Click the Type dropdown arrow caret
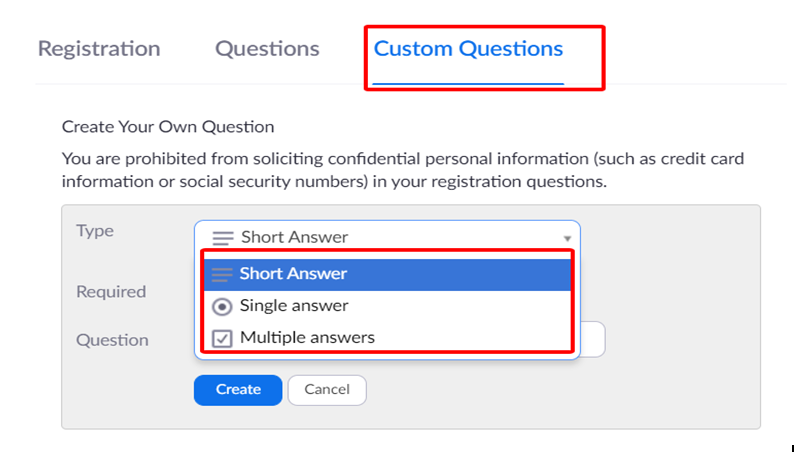The image size is (800, 452). [x=567, y=238]
